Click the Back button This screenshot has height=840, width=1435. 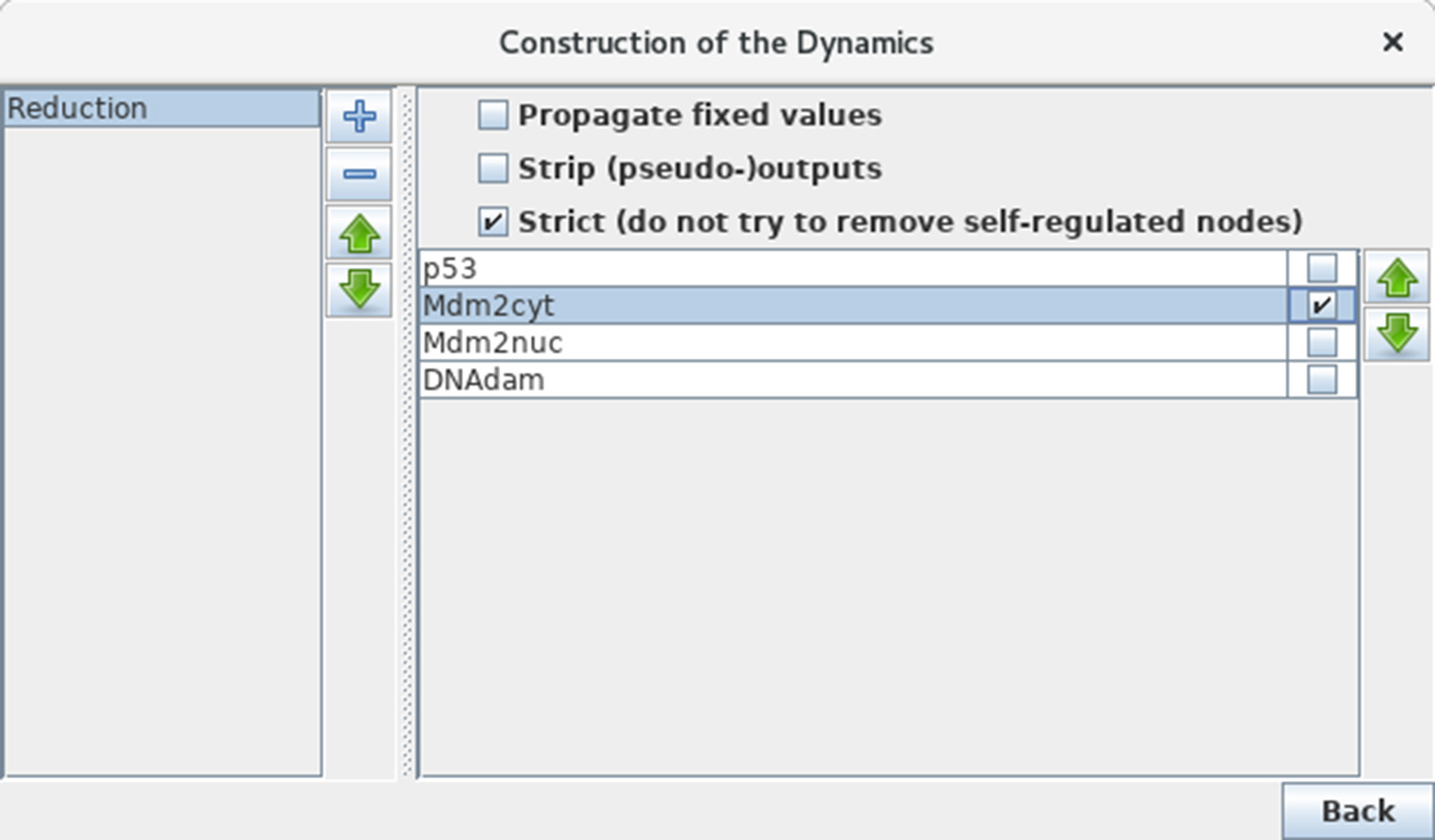coord(1357,811)
